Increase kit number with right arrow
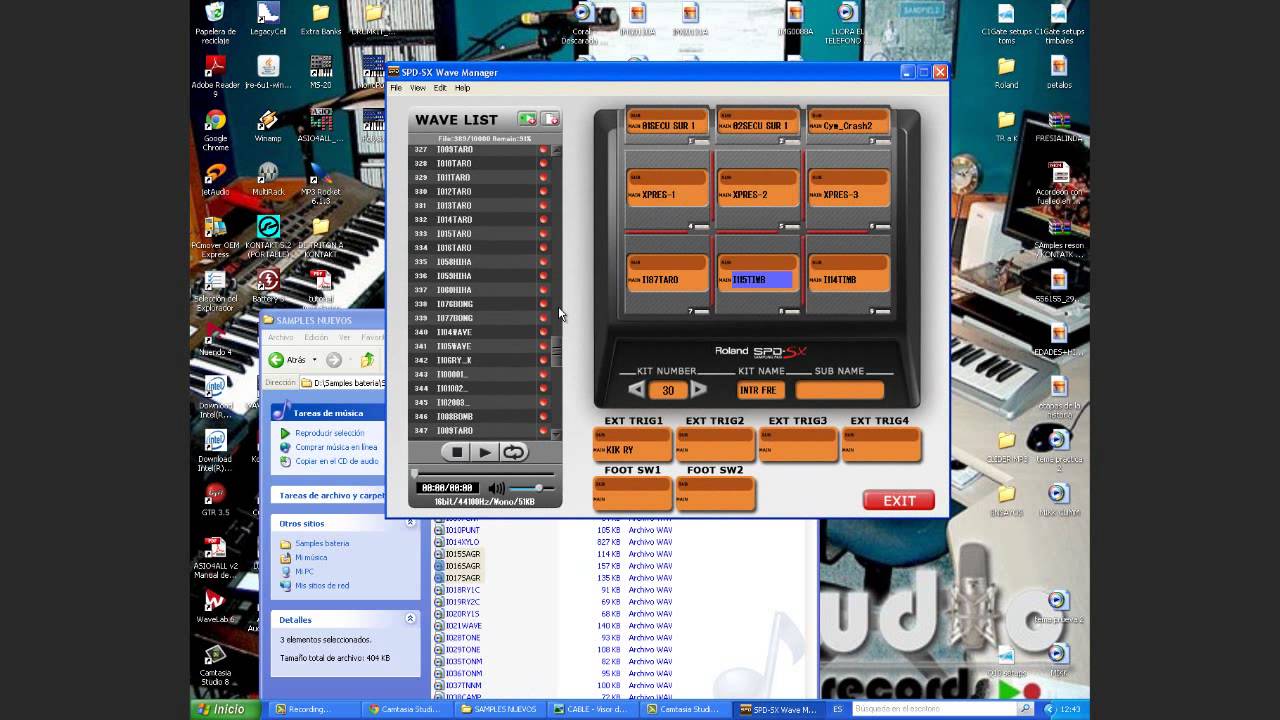Screen dimensions: 1280x720 [699, 390]
